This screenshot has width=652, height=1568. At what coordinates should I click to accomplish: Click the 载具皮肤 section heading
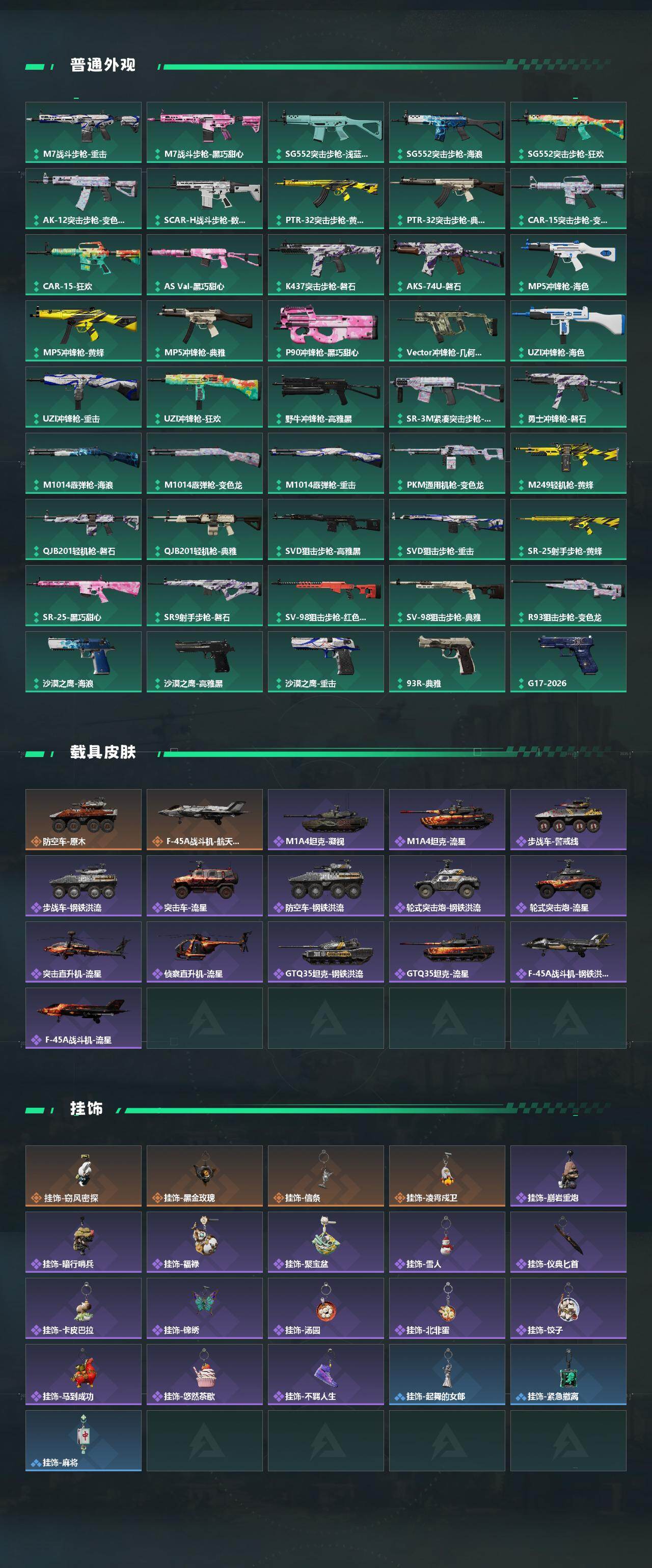102,752
